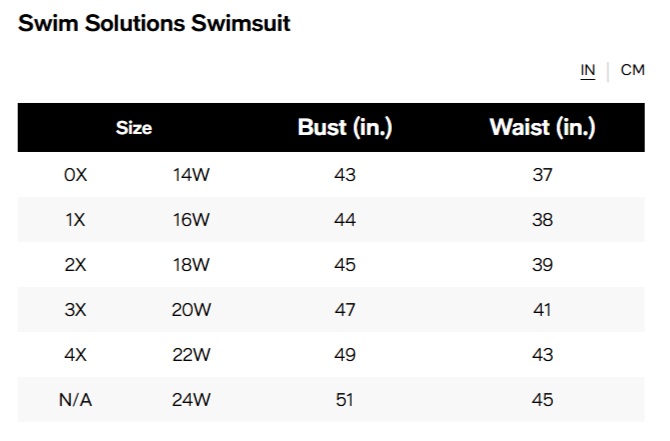Select the Waist (in.) column header

542,128
